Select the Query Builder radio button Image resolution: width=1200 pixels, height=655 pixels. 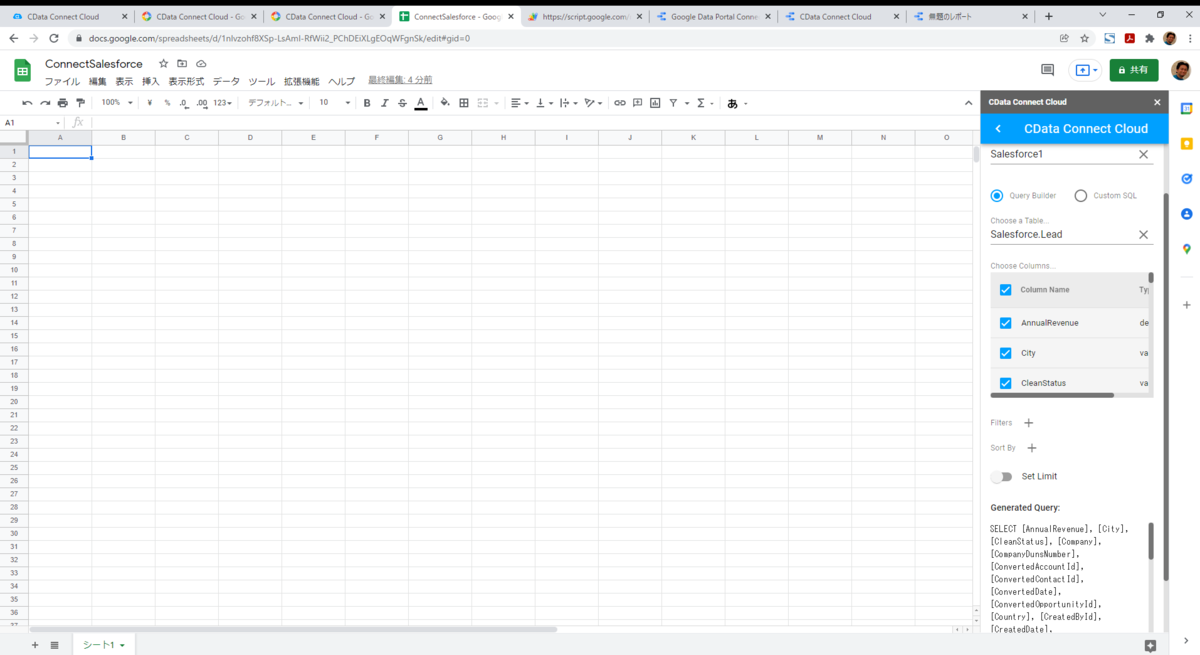[x=997, y=196]
